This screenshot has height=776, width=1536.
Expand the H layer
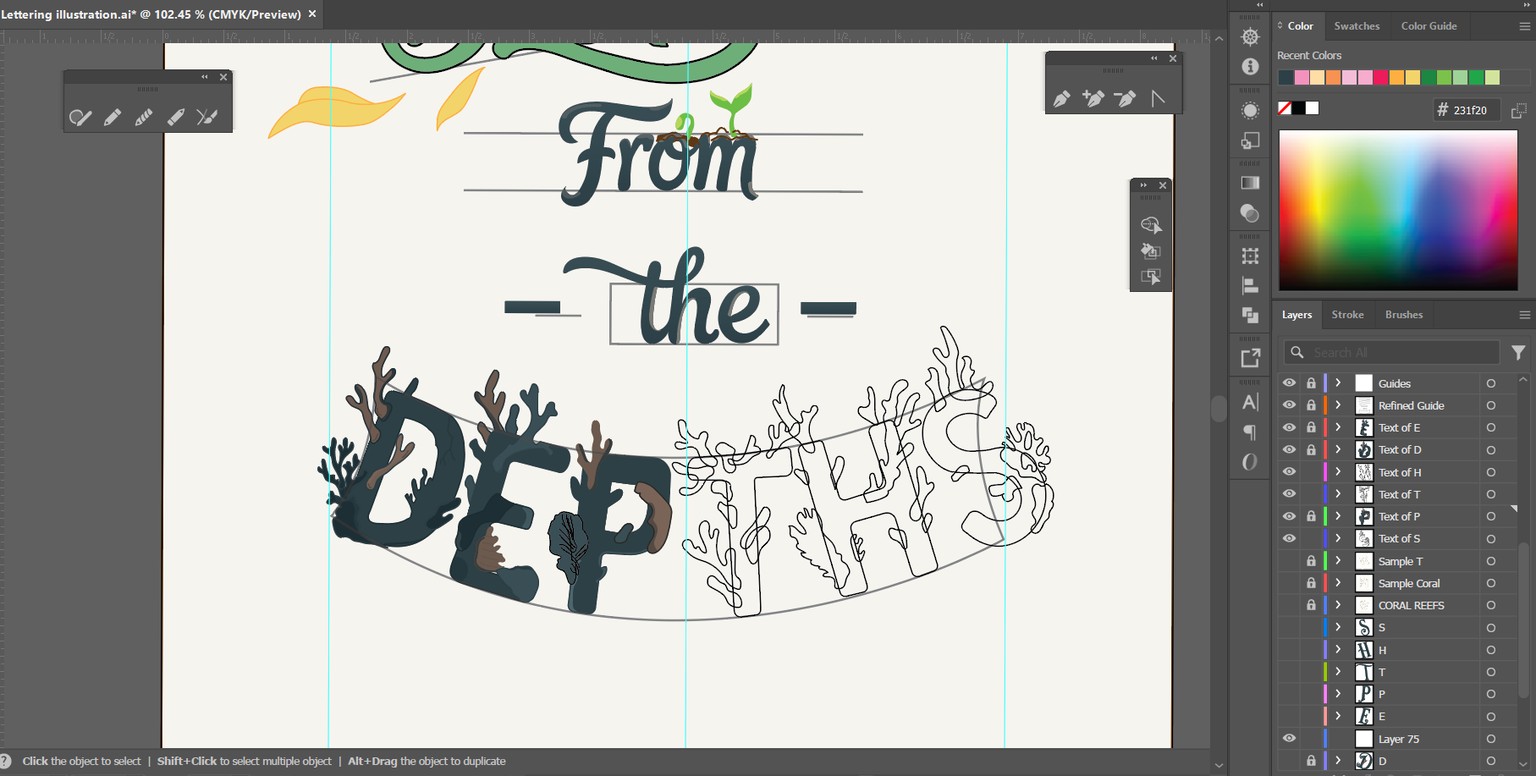1338,650
